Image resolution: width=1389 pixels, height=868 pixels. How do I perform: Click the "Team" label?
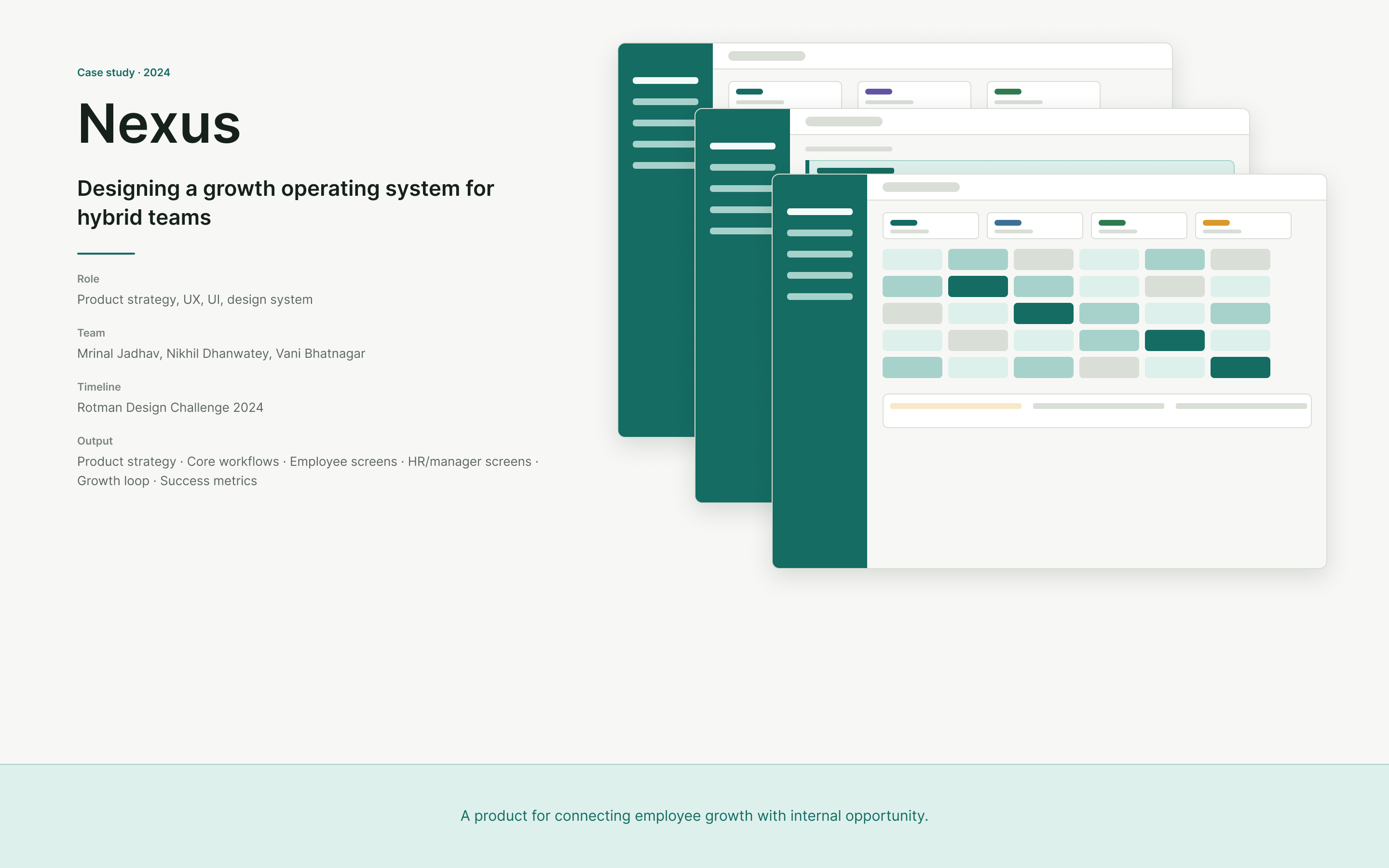click(x=91, y=333)
